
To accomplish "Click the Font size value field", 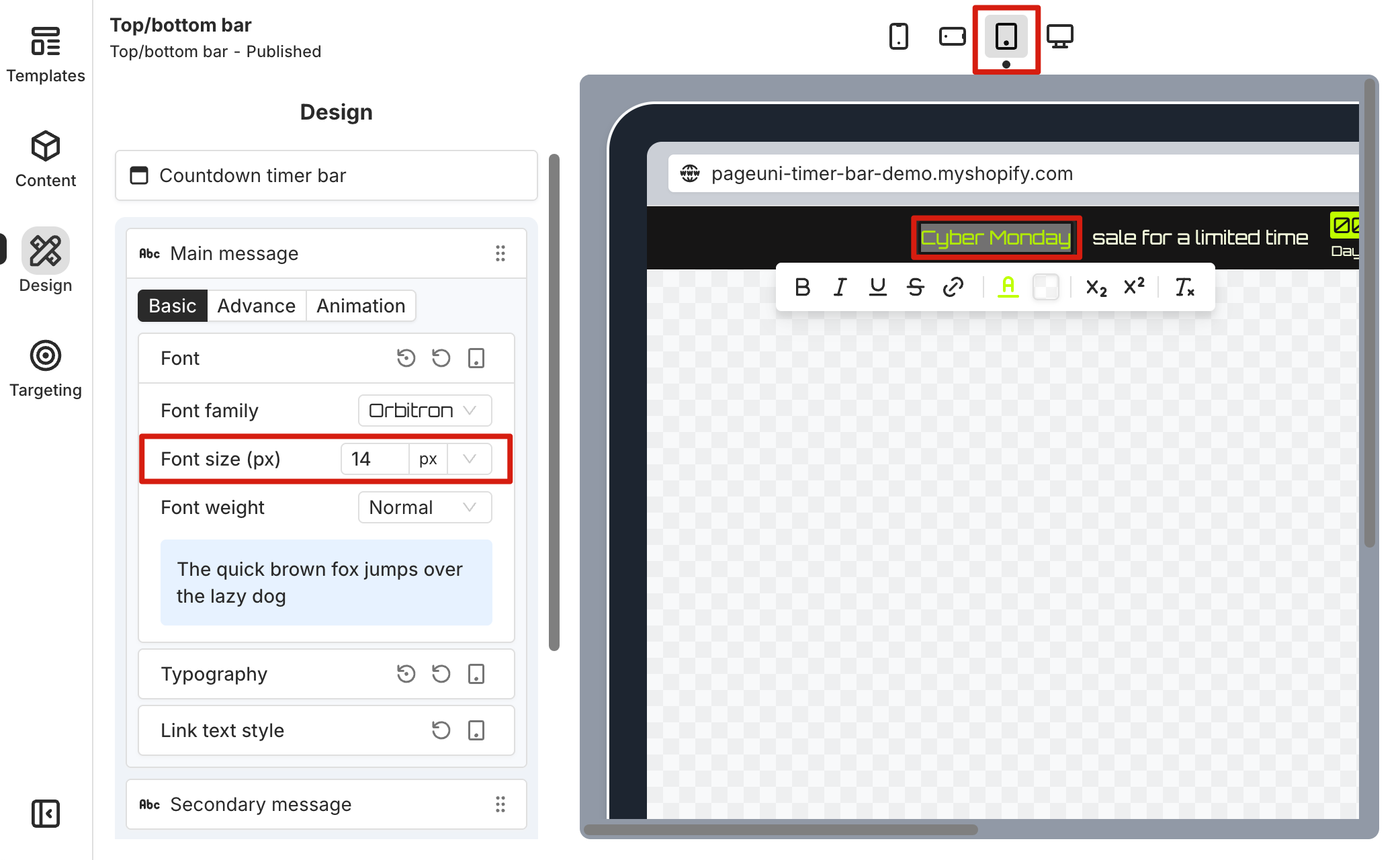I will (375, 459).
